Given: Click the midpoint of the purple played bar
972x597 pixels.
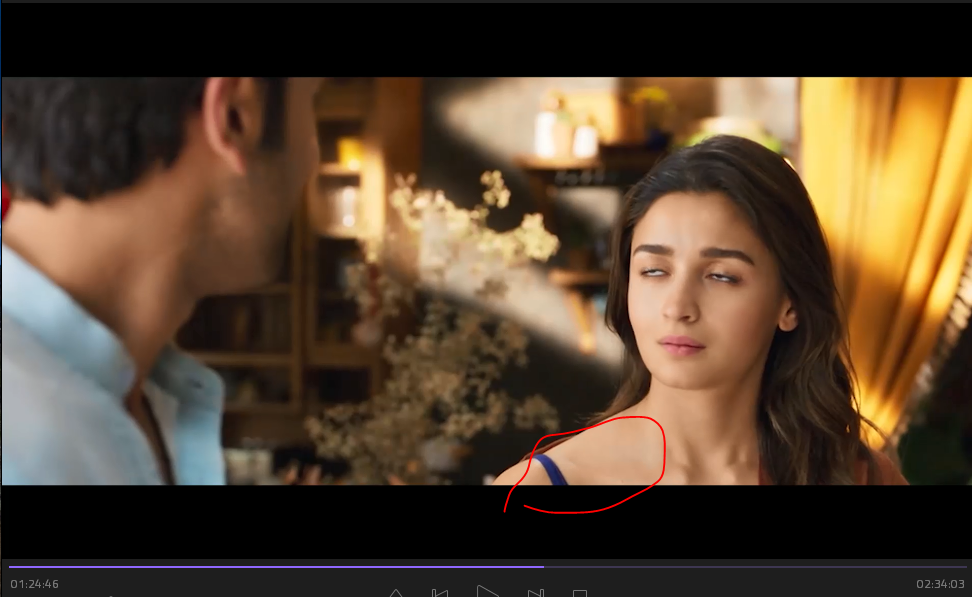Looking at the screenshot, I should pyautogui.click(x=276, y=567).
